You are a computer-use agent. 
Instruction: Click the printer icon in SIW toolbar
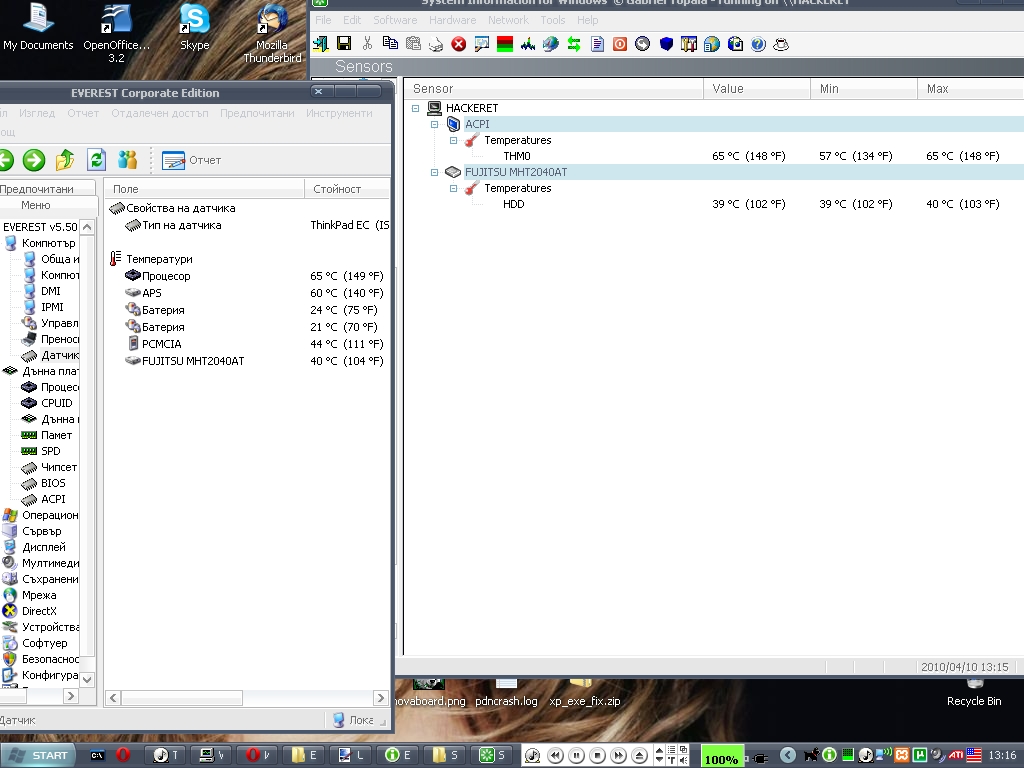[x=436, y=44]
